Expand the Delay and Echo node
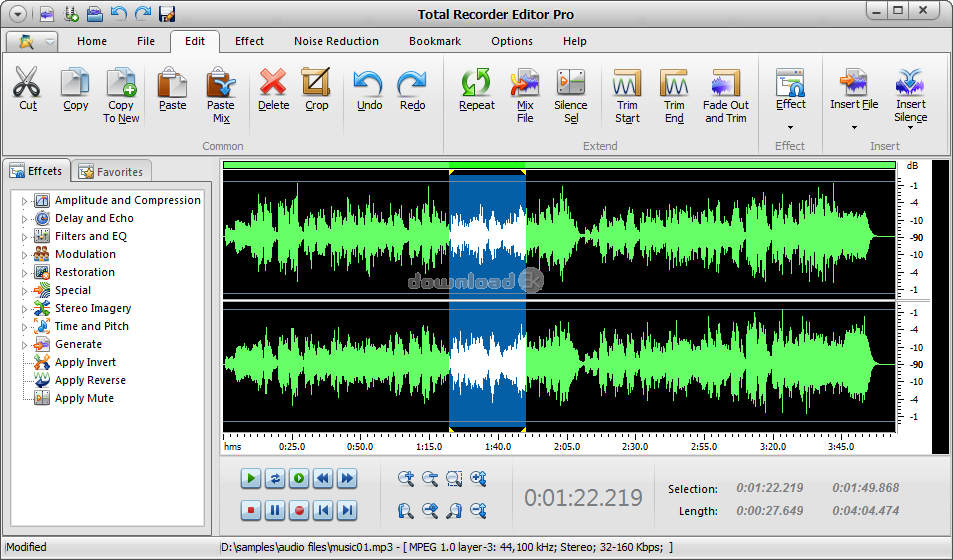The height and width of the screenshot is (560, 953). (x=24, y=219)
